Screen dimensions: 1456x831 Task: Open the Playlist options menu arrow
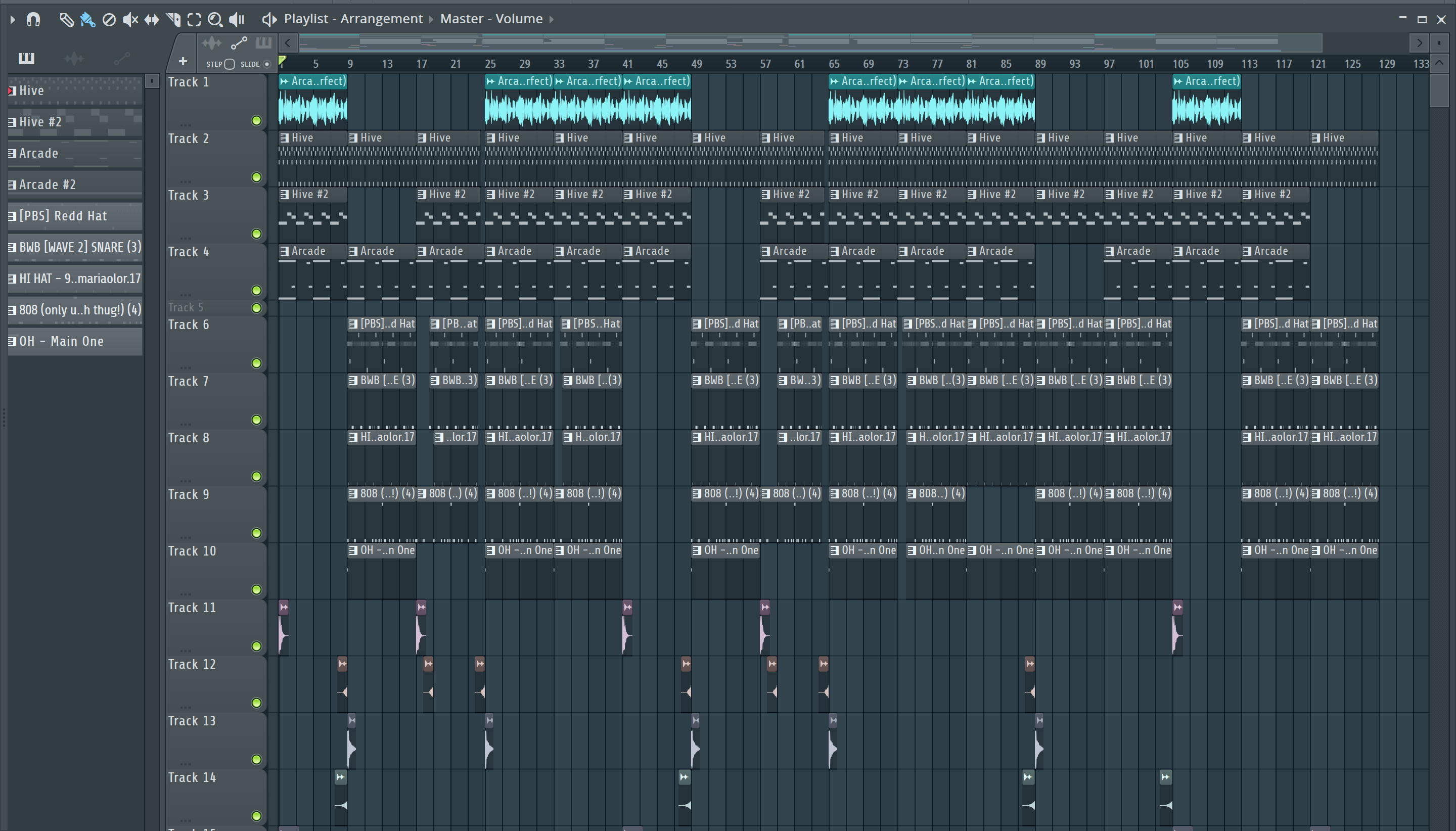click(x=13, y=19)
